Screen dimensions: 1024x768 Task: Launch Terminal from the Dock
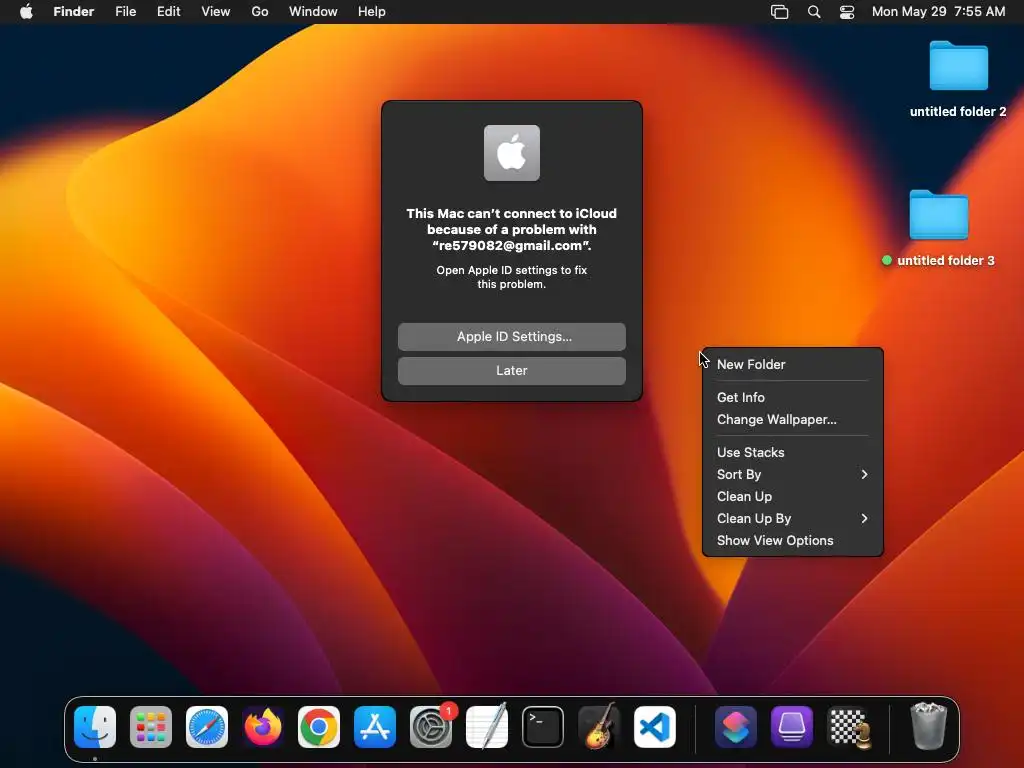(x=543, y=727)
